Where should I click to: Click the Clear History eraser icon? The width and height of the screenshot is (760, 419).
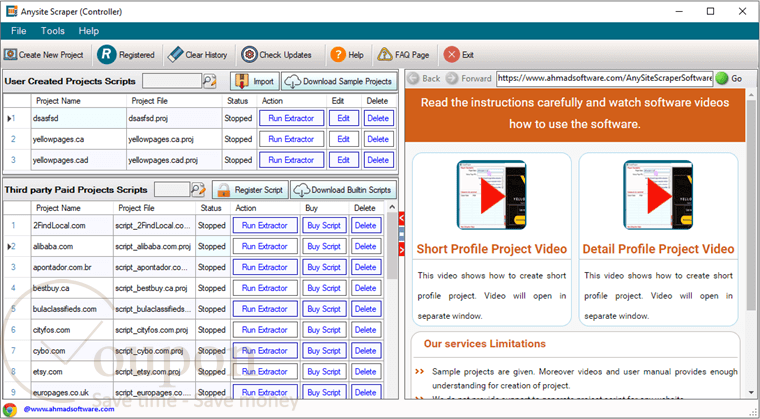(175, 55)
